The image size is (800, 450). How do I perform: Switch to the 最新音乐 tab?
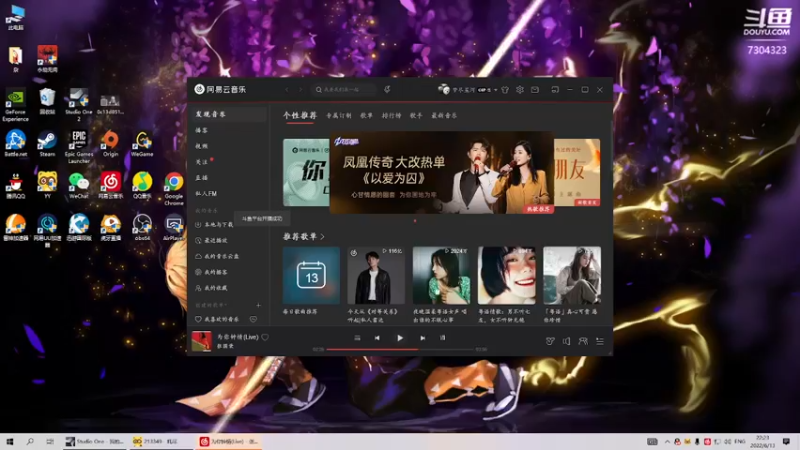point(444,116)
